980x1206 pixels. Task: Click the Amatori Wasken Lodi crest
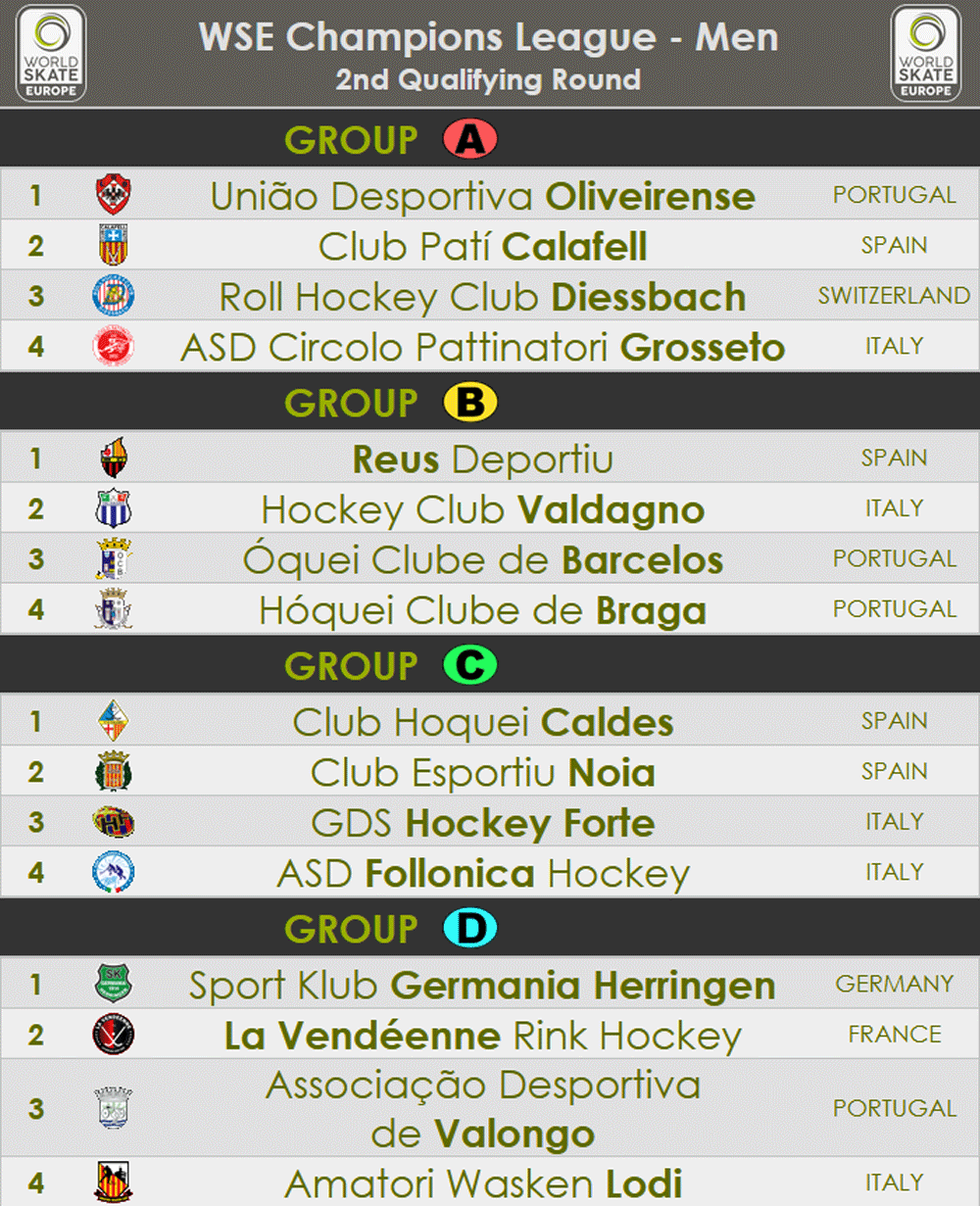114,1182
